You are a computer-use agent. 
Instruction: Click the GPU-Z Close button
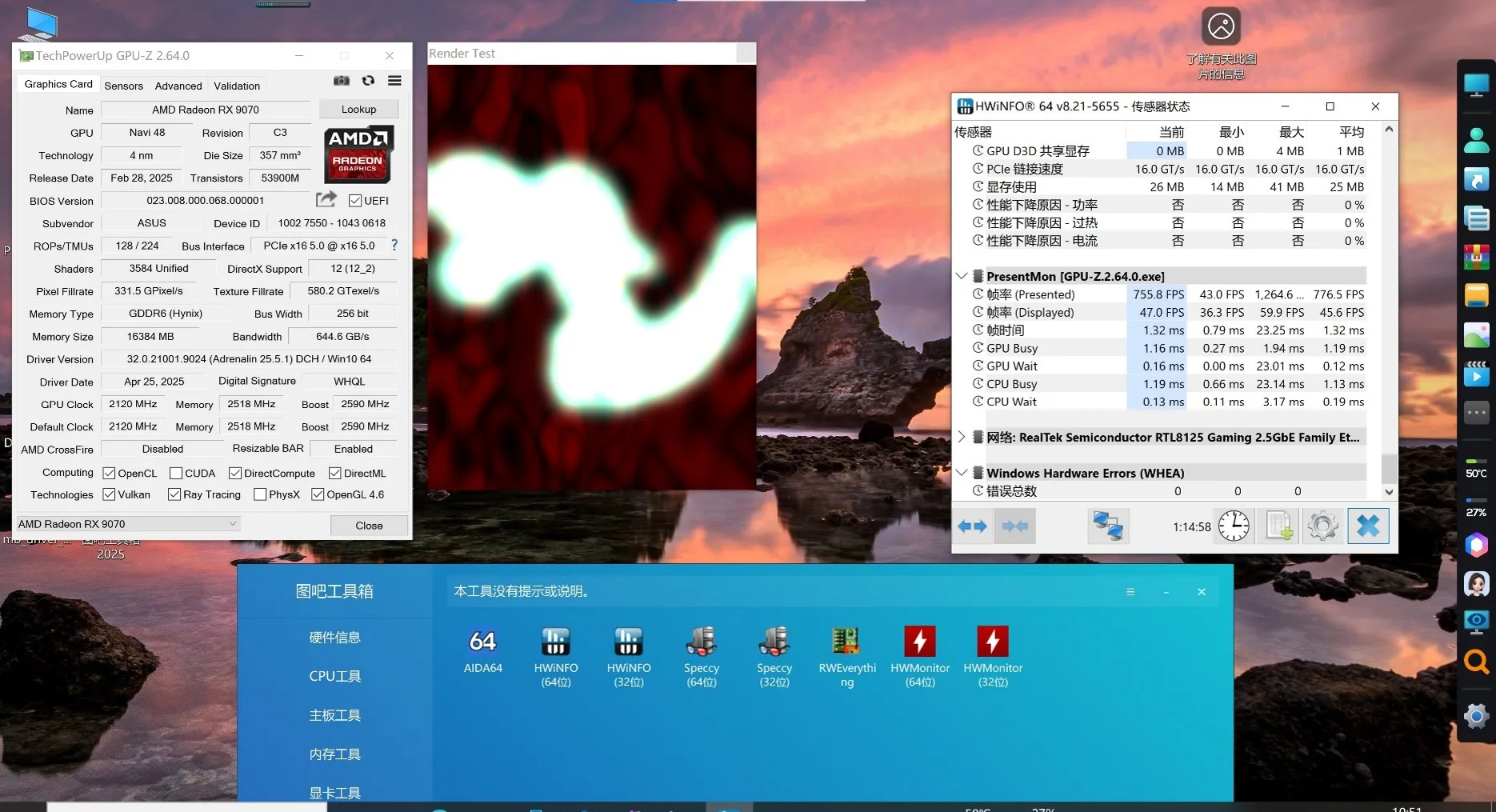(x=369, y=526)
